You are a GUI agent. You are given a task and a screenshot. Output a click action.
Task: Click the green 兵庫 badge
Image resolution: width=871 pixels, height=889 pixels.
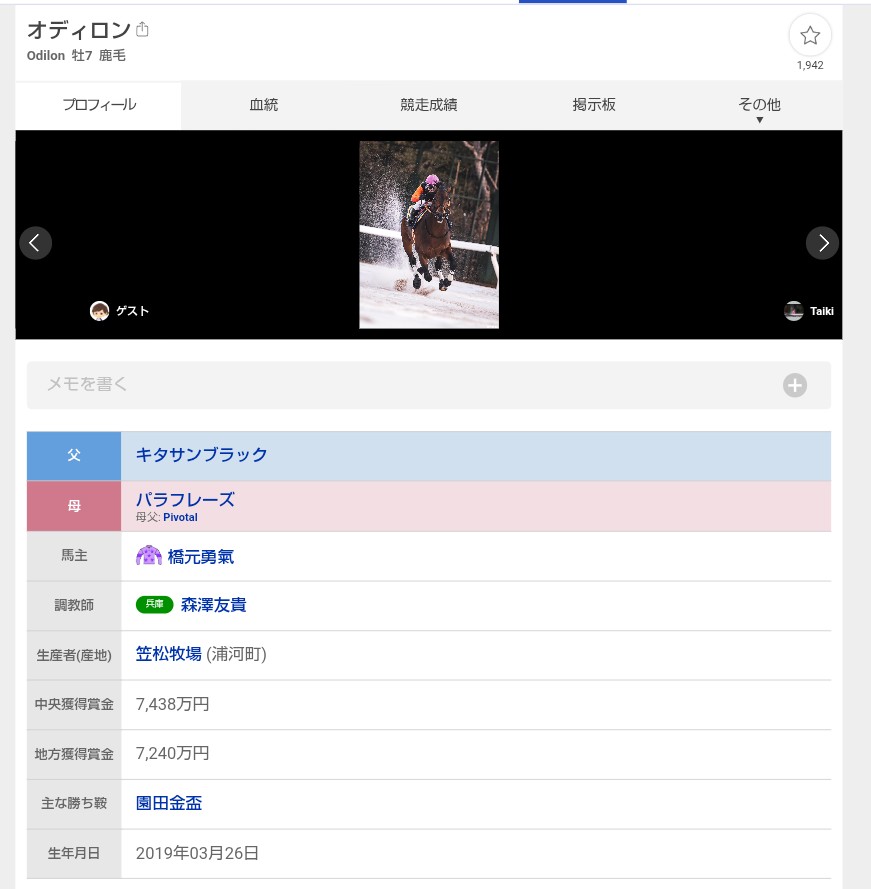(x=154, y=605)
